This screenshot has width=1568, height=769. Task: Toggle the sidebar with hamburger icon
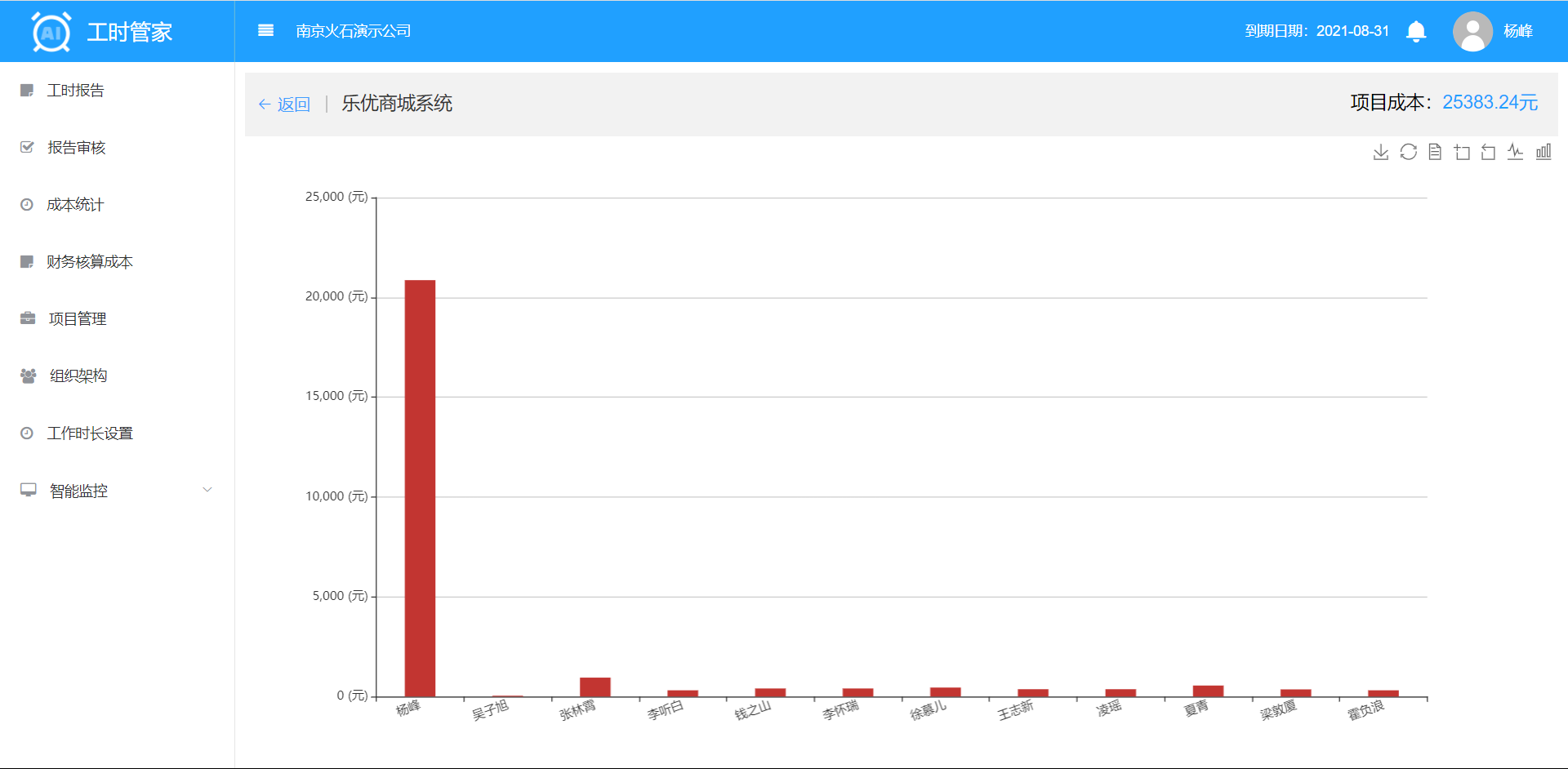tap(265, 31)
